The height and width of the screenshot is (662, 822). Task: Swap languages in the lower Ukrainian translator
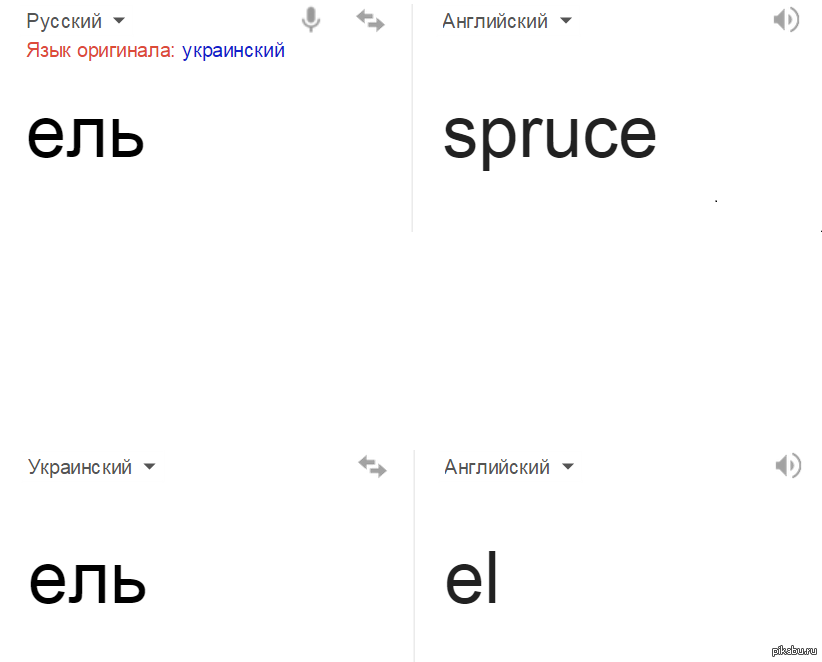[x=372, y=466]
